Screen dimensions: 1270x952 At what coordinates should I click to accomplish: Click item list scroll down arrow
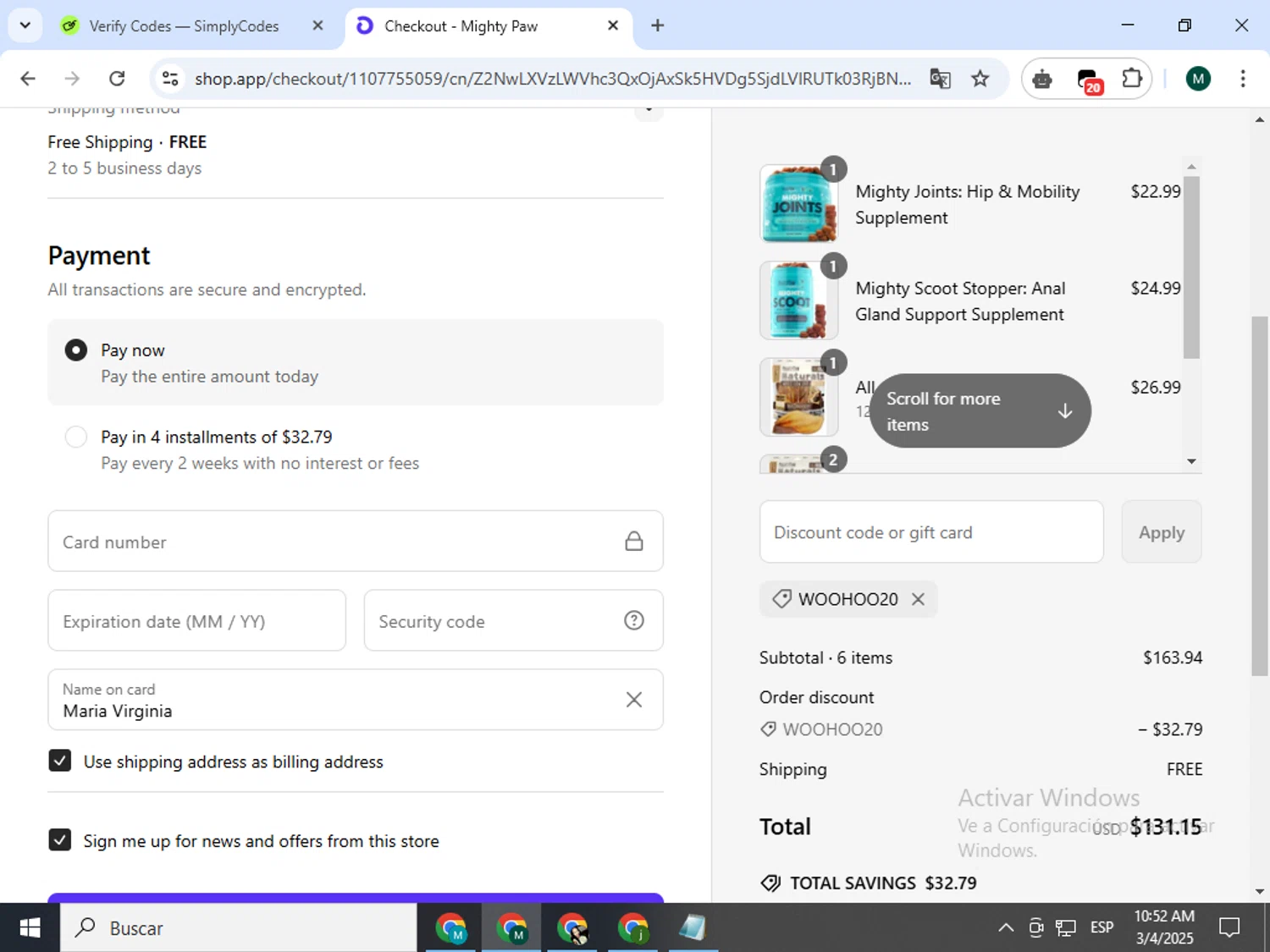[x=1191, y=461]
